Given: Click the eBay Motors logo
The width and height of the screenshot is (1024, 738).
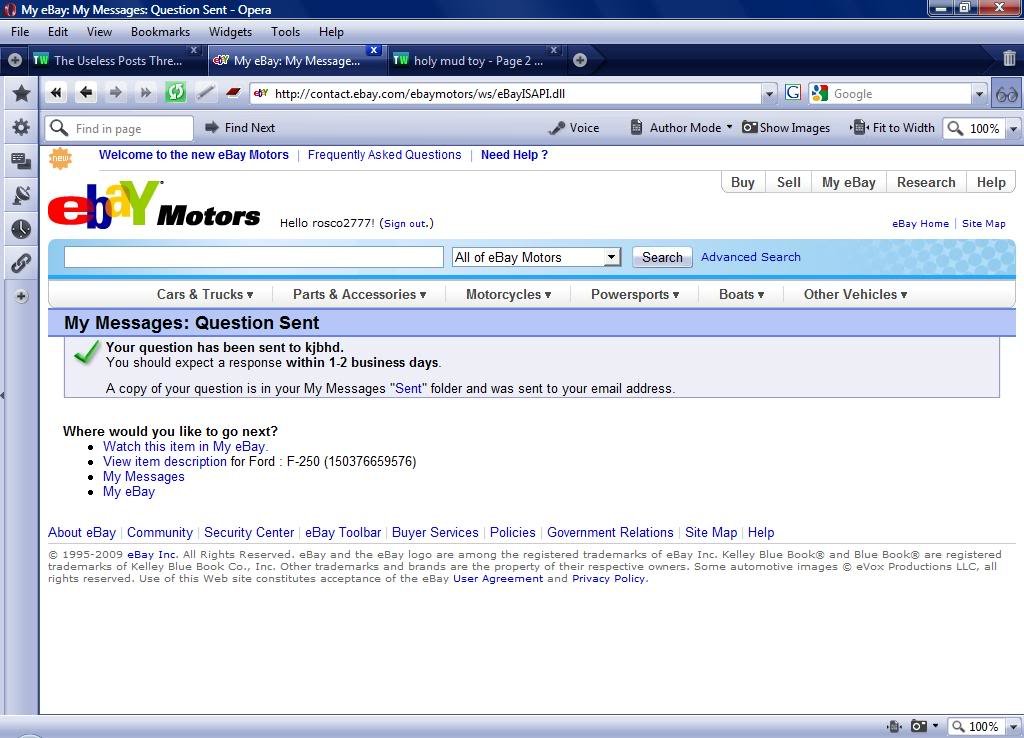Looking at the screenshot, I should 153,205.
